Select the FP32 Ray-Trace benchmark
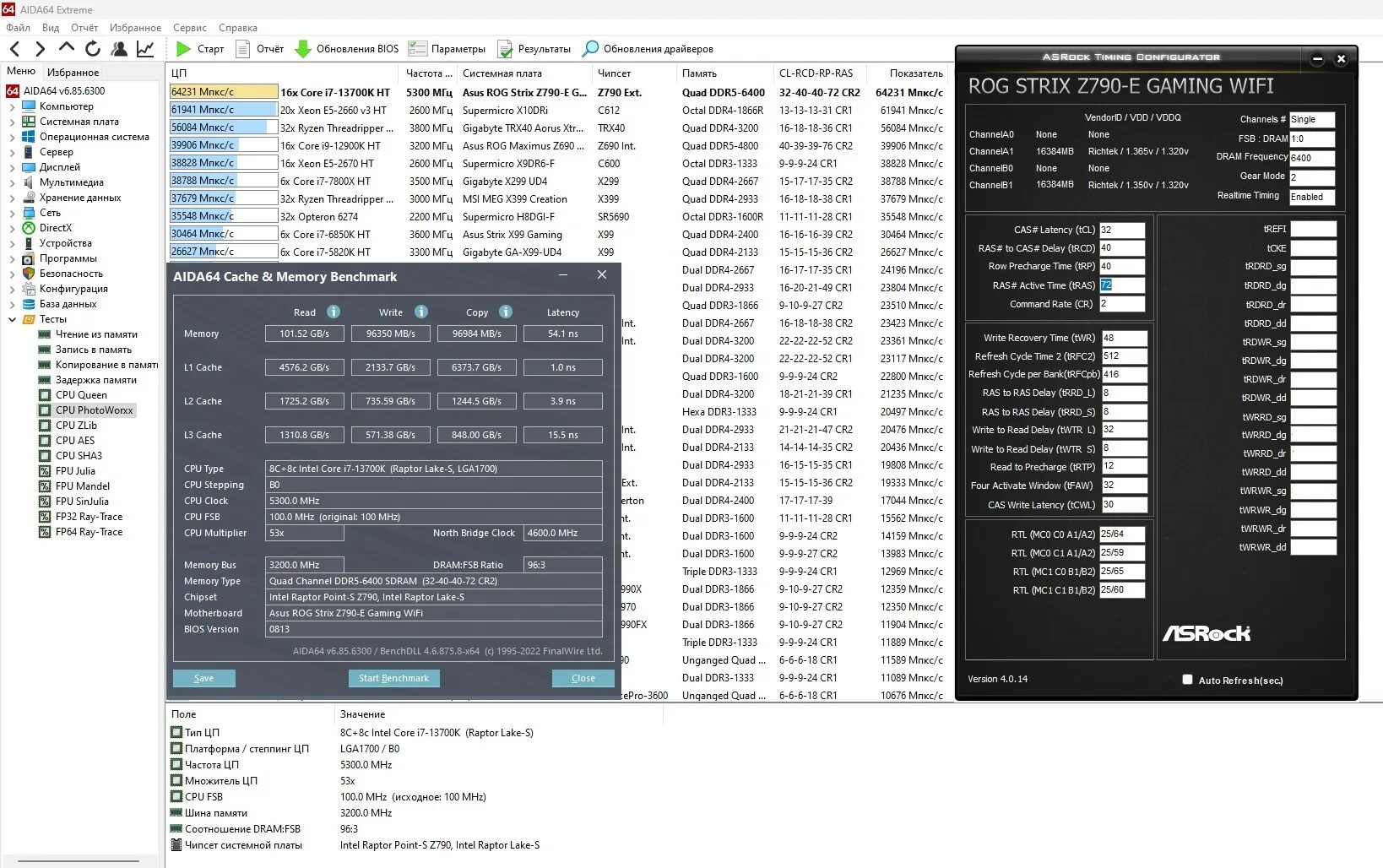Screen dimensions: 1383x868 pos(89,517)
